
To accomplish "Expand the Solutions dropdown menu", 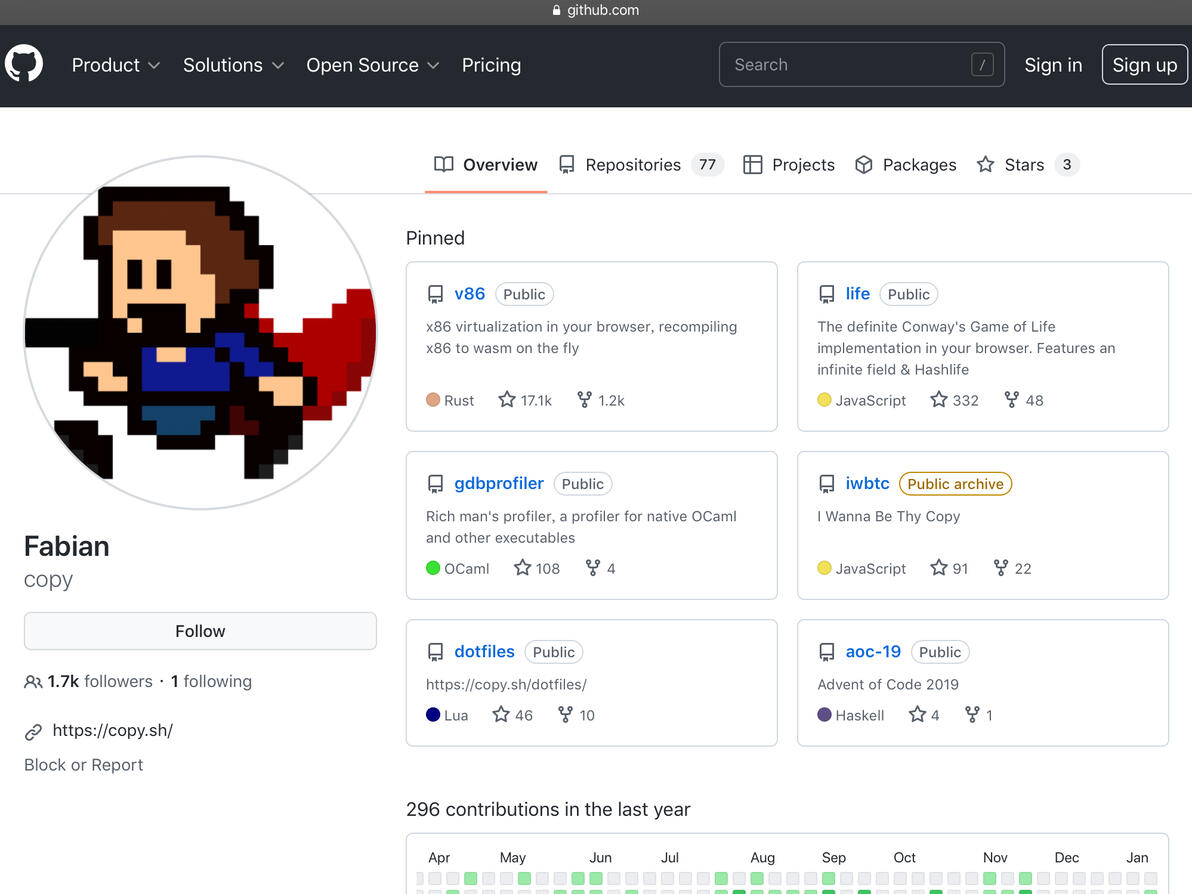I will tap(233, 65).
